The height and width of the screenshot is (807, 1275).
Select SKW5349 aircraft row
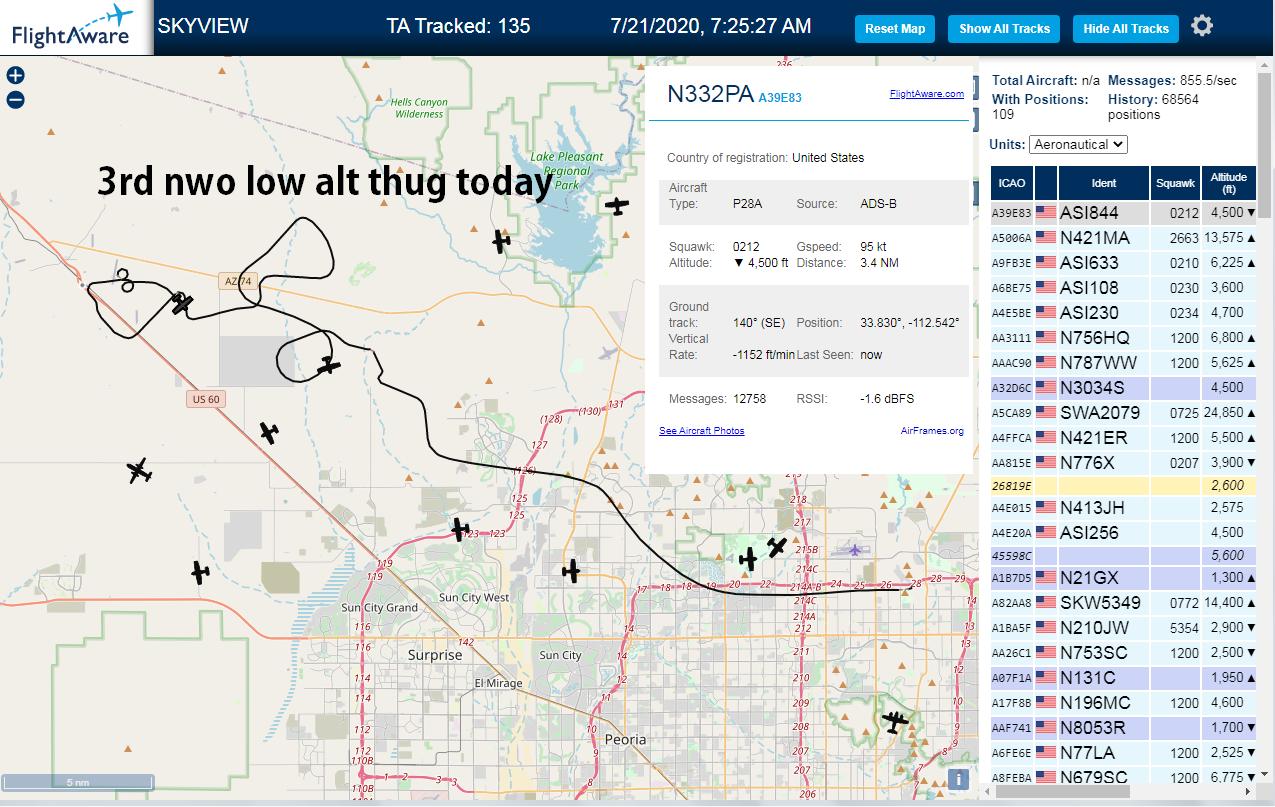pos(1123,602)
